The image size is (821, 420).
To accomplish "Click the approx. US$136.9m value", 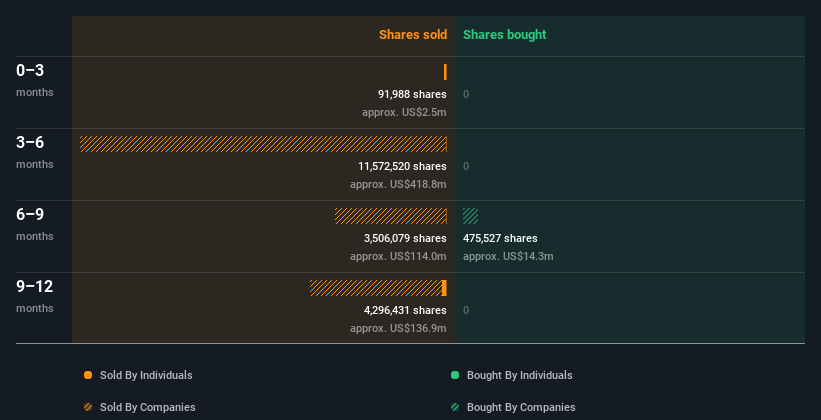I will [398, 328].
